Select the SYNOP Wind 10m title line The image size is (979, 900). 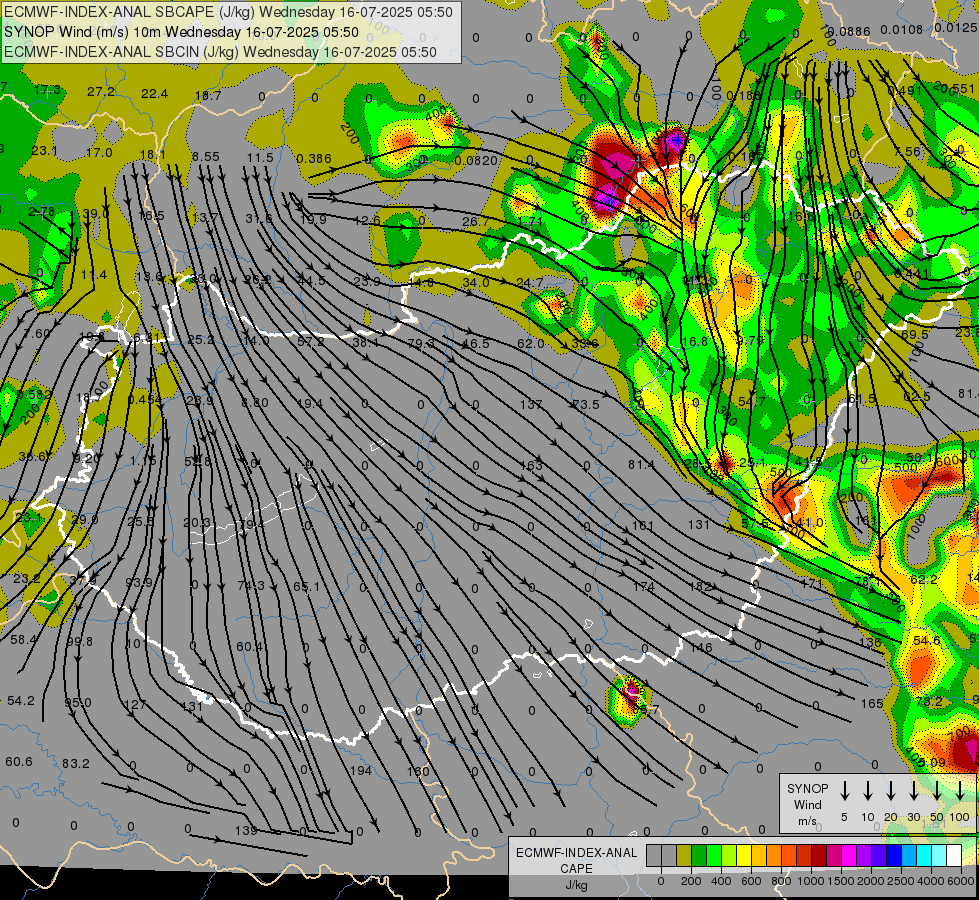click(181, 32)
